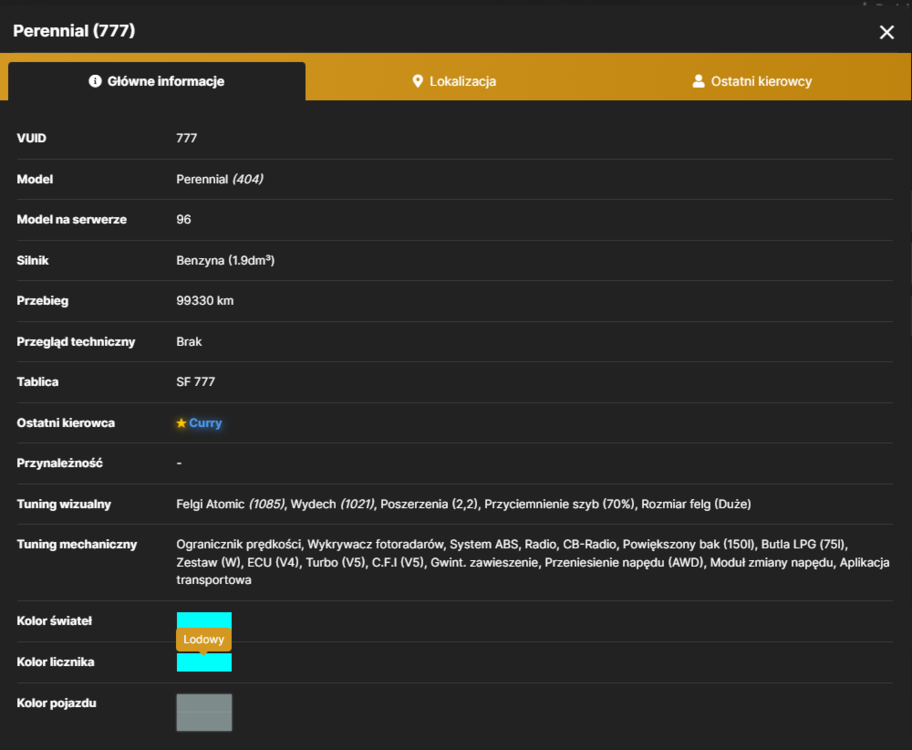Click the person icon beside Ostatni kierowcy
The width and height of the screenshot is (912, 750).
698,81
